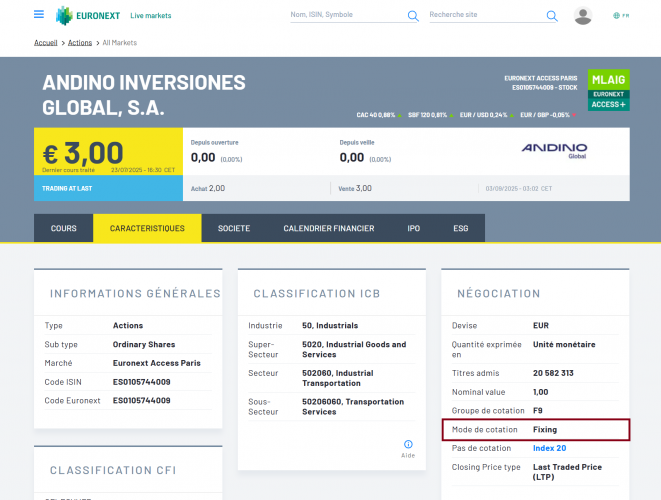Open the hamburger menu icon
Screen dimensions: 661x500
click(39, 15)
